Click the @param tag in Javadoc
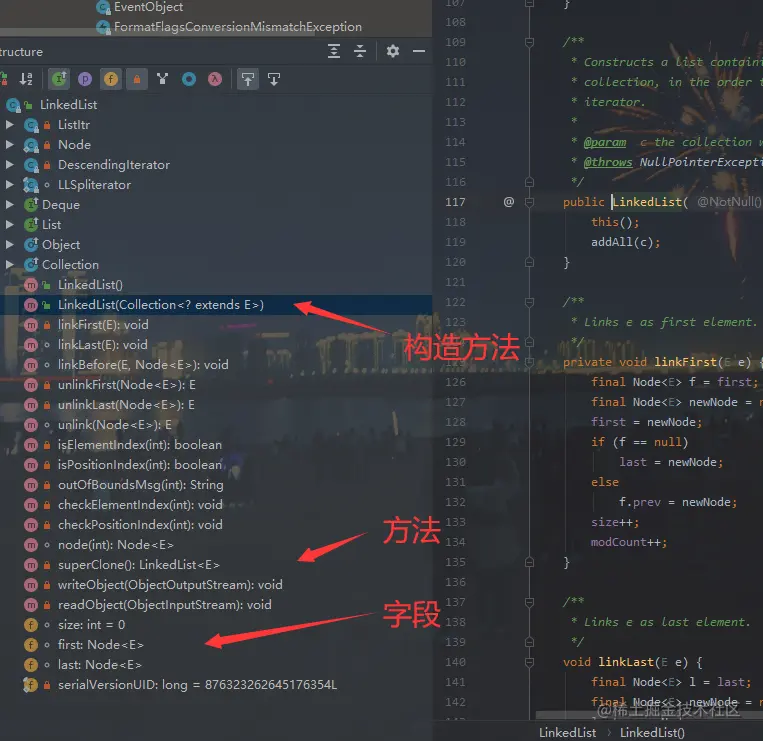 (605, 142)
